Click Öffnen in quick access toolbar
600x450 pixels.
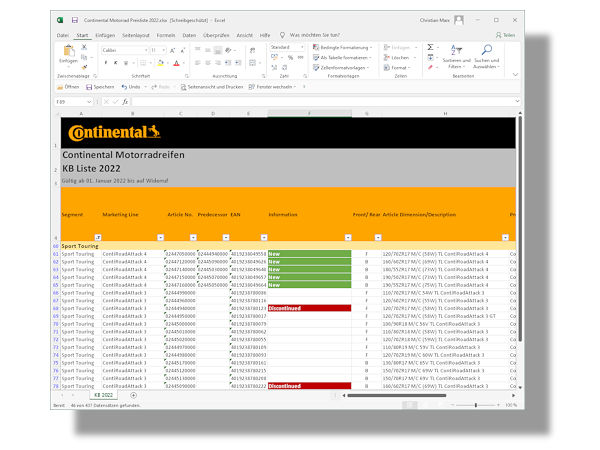coord(68,87)
